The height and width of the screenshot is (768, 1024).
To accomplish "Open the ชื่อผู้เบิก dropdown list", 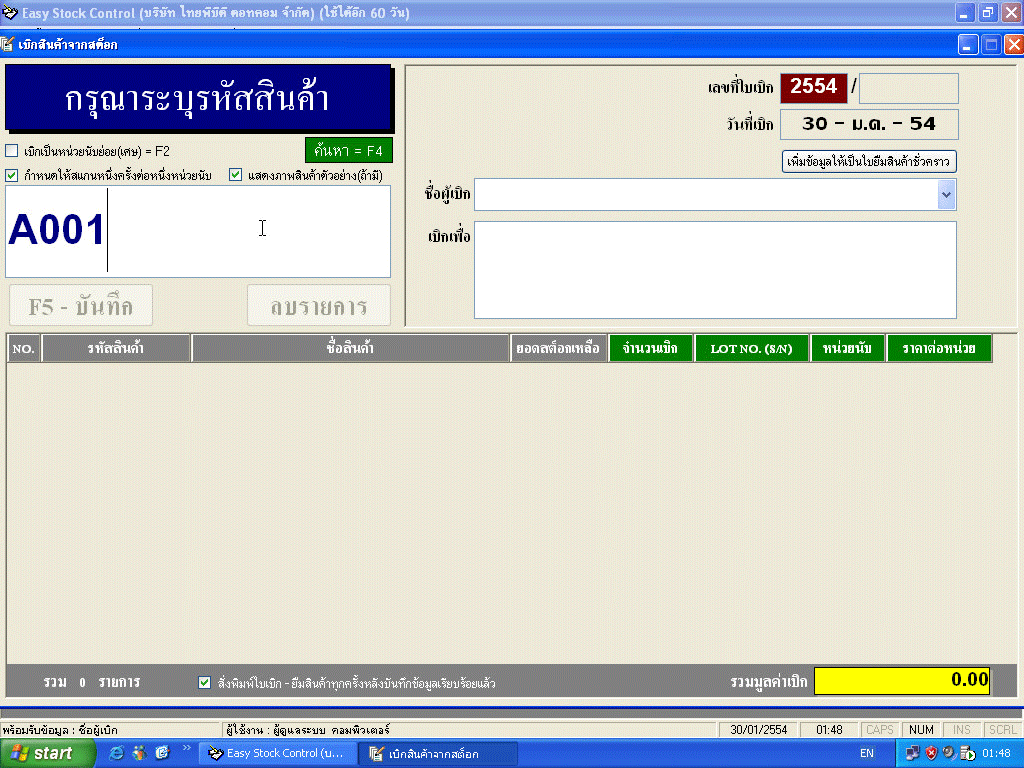I will 946,194.
